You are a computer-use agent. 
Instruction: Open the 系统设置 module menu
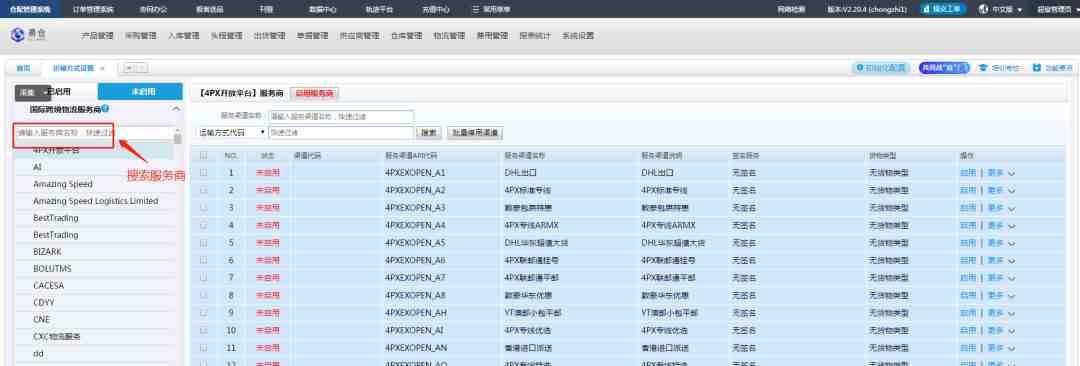pyautogui.click(x=578, y=36)
